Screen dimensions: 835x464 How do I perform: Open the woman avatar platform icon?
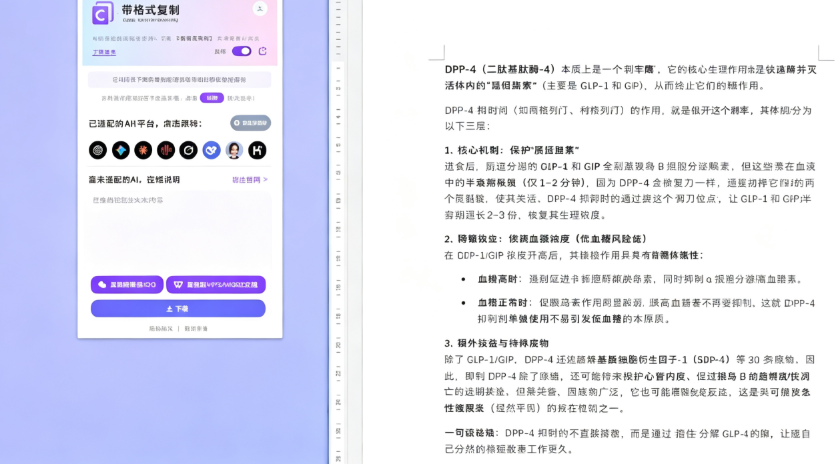(234, 150)
